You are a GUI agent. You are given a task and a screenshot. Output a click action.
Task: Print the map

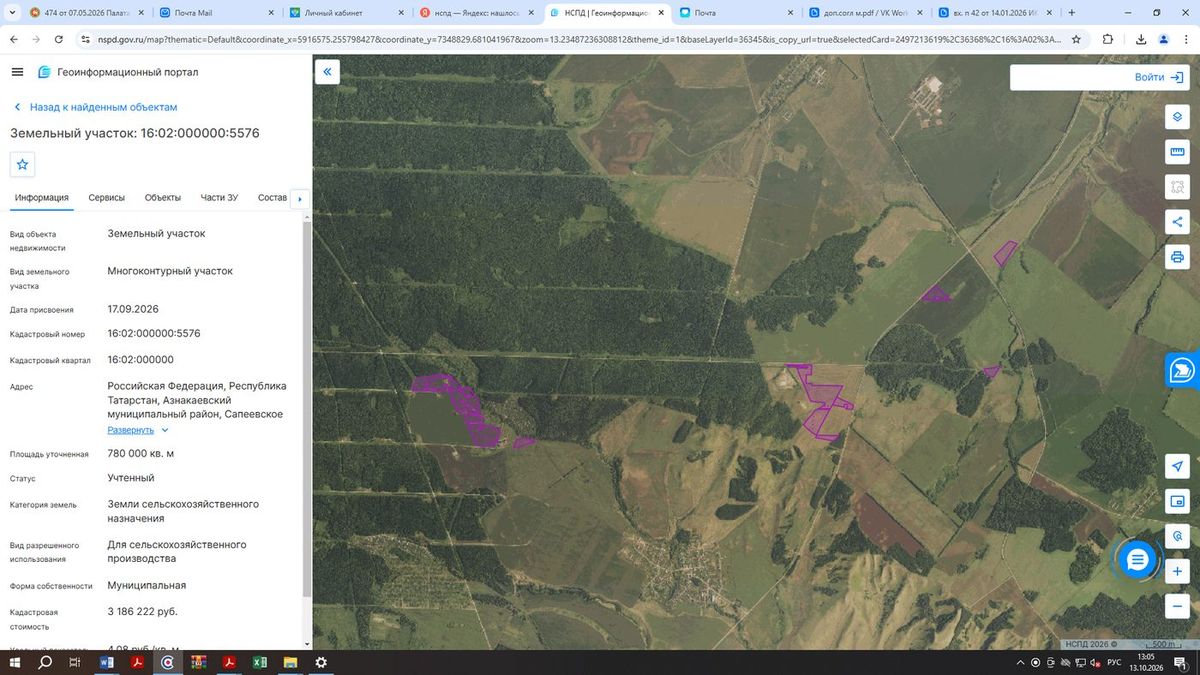click(x=1177, y=257)
